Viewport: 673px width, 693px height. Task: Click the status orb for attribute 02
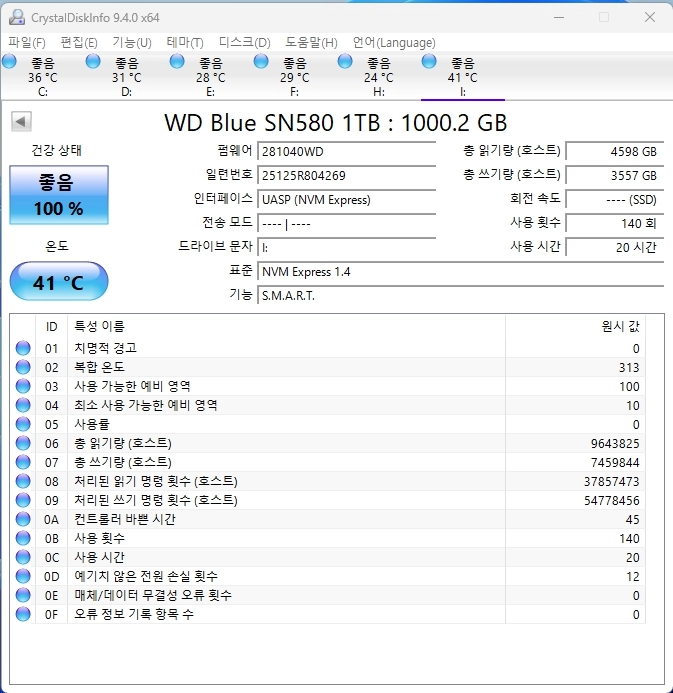coord(23,367)
